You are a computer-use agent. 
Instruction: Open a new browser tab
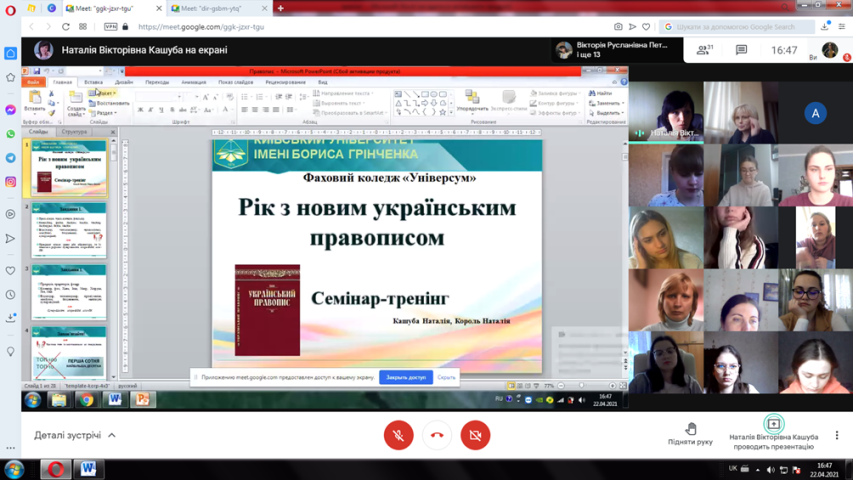(281, 8)
